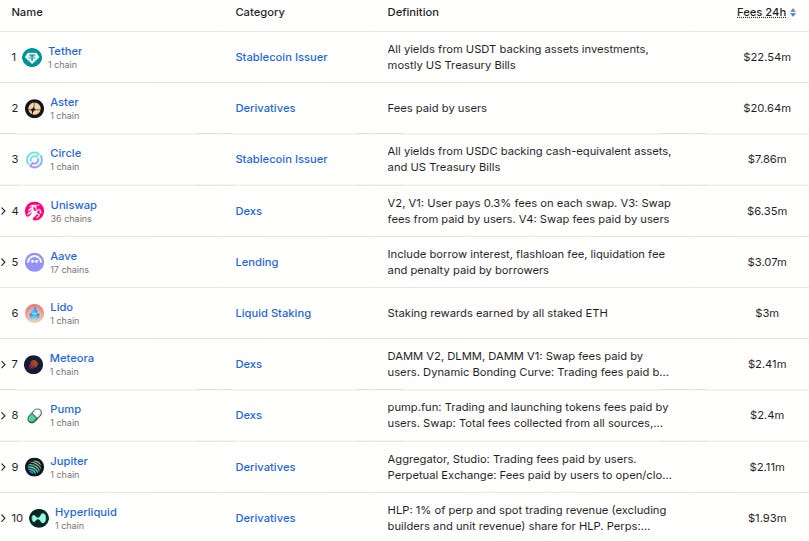The width and height of the screenshot is (809, 541).
Task: Select Jupiter's $2.11m fee value
Action: tap(767, 467)
